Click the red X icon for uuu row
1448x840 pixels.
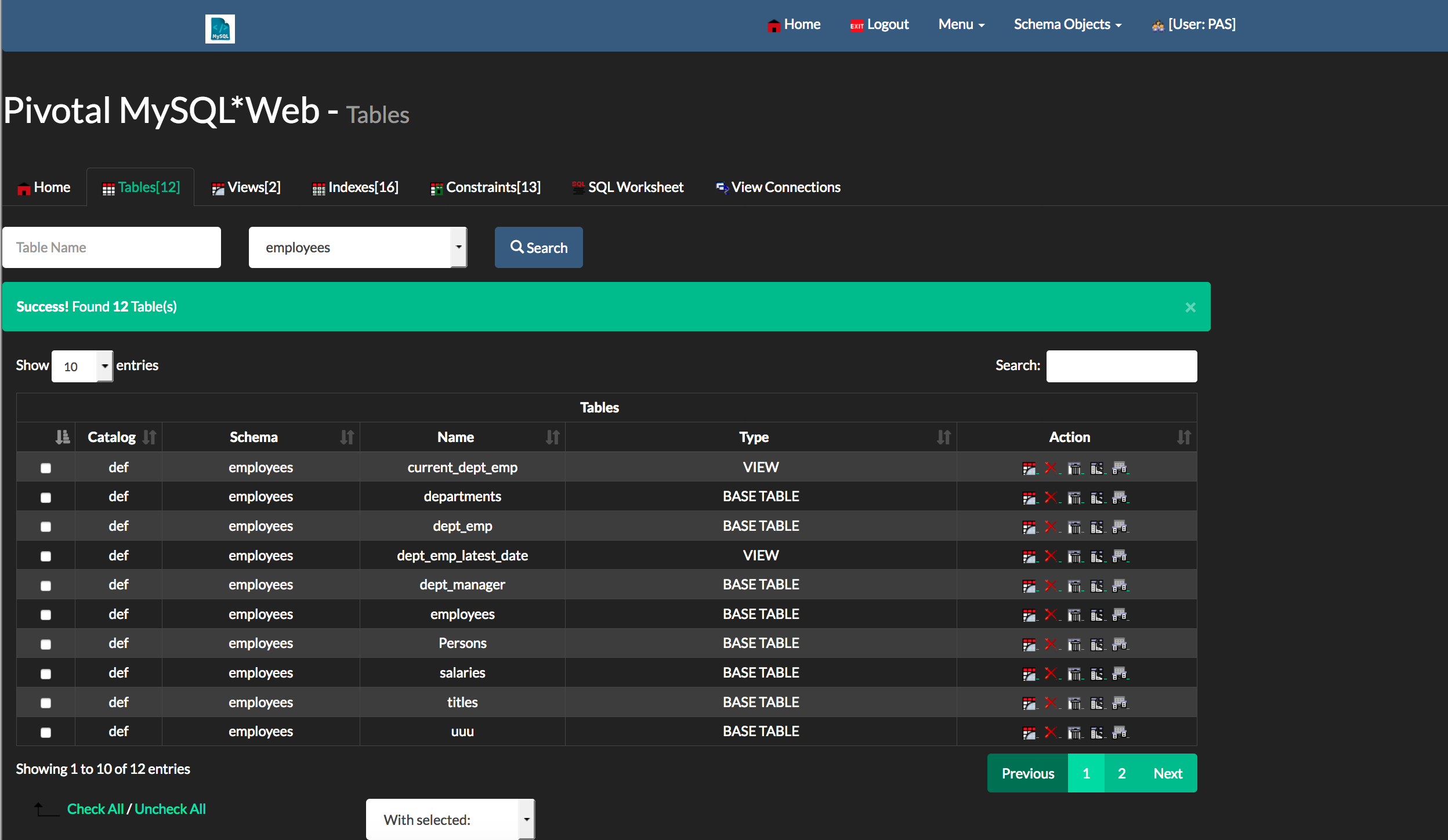coord(1051,733)
